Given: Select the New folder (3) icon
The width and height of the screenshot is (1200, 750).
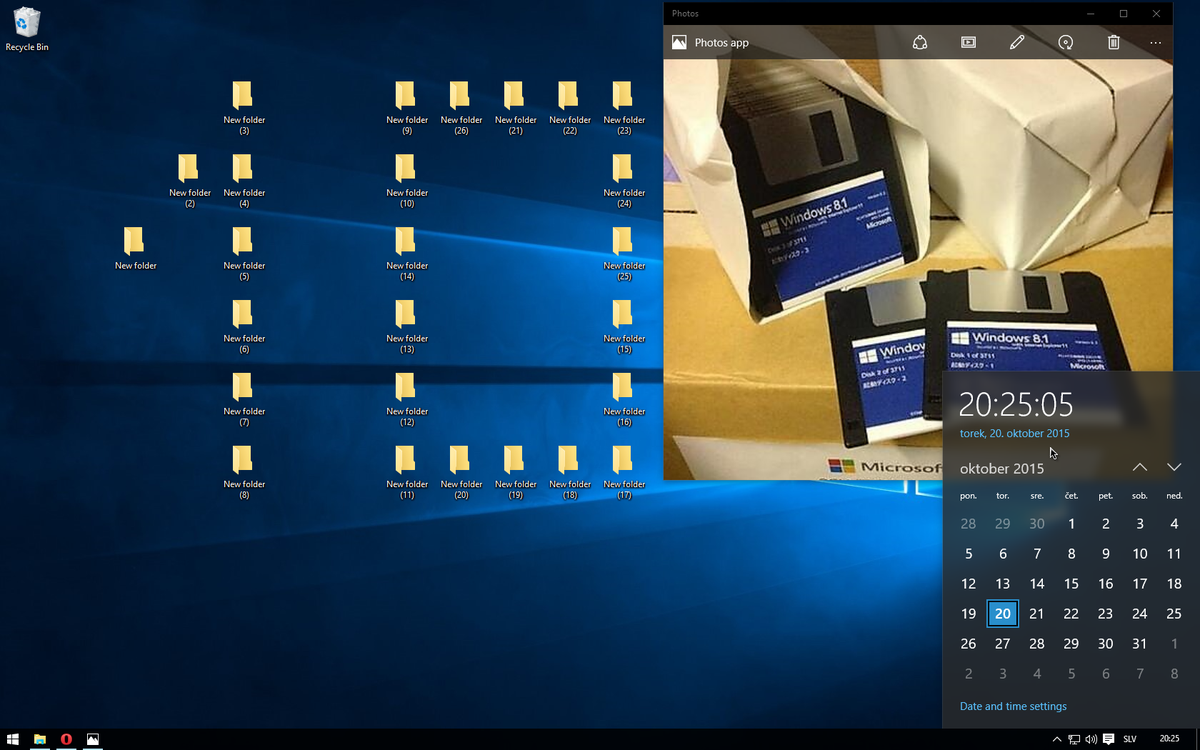Looking at the screenshot, I should point(243,108).
